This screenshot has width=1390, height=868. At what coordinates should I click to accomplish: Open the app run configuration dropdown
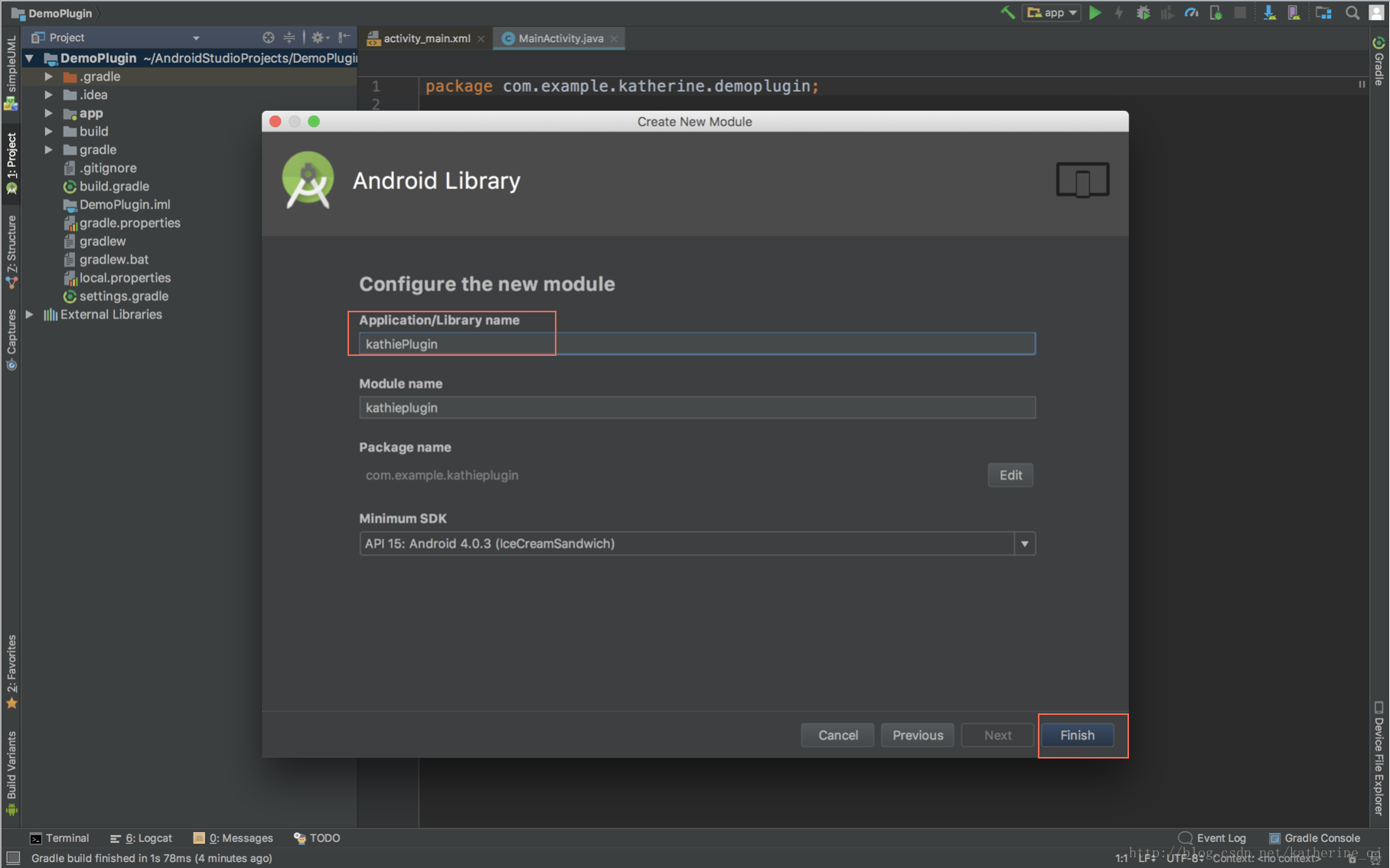[1052, 12]
